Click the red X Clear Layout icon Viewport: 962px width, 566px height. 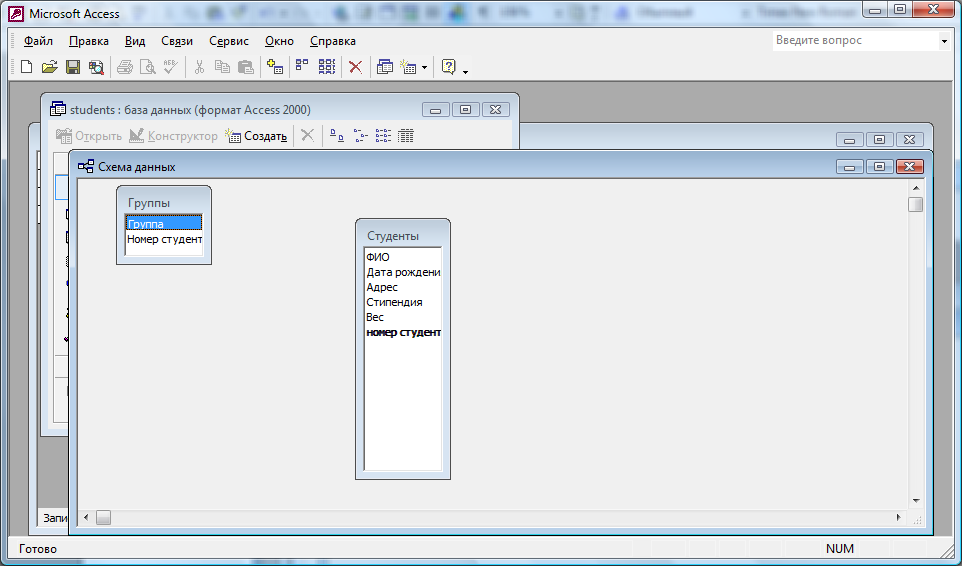[x=355, y=67]
